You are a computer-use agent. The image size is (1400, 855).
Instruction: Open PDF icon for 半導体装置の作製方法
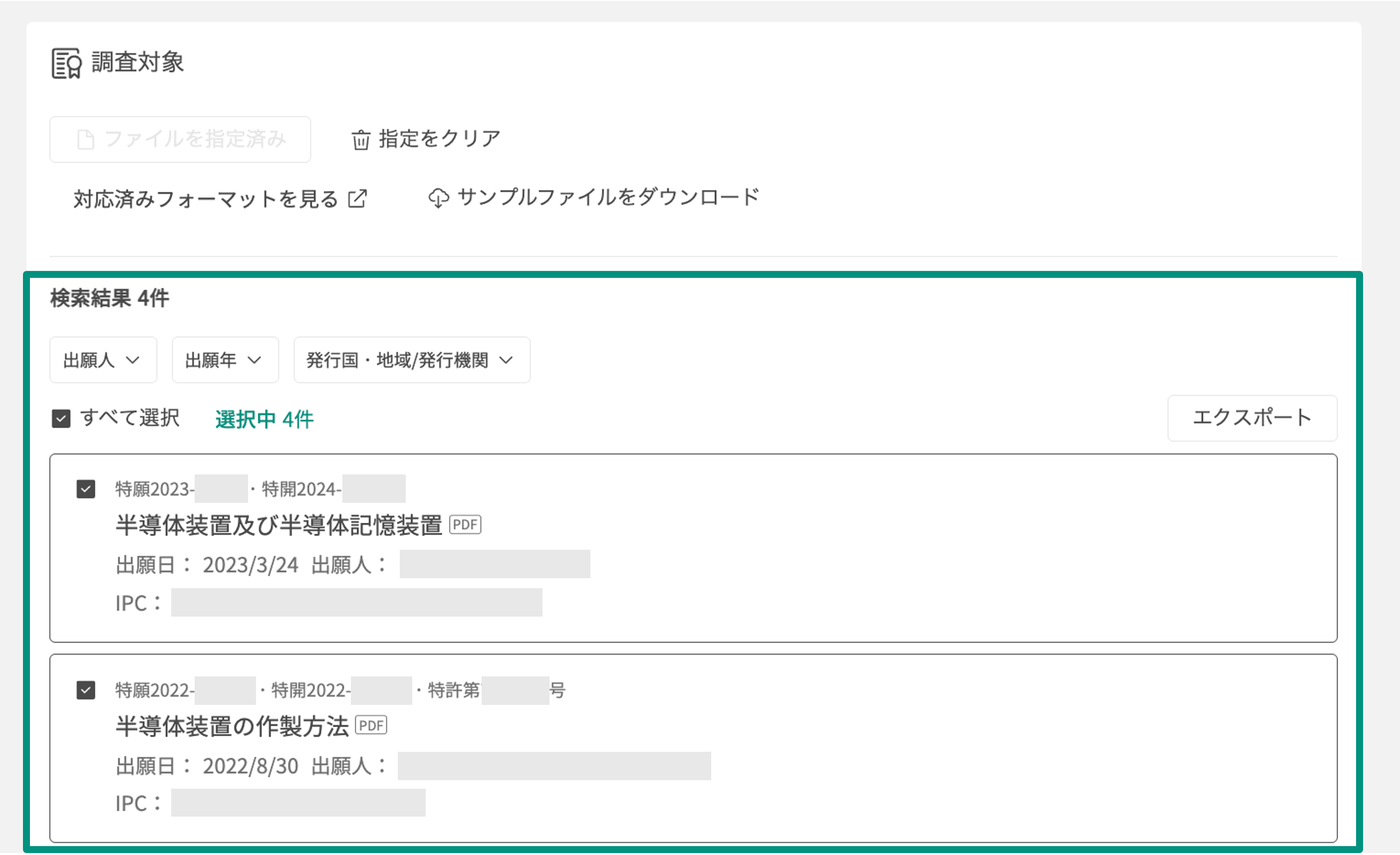pos(371,726)
